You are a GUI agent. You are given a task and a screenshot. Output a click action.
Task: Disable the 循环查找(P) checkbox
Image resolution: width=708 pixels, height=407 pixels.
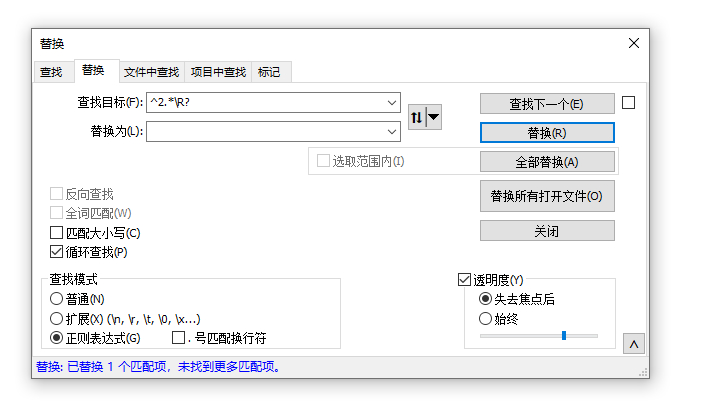pos(56,252)
